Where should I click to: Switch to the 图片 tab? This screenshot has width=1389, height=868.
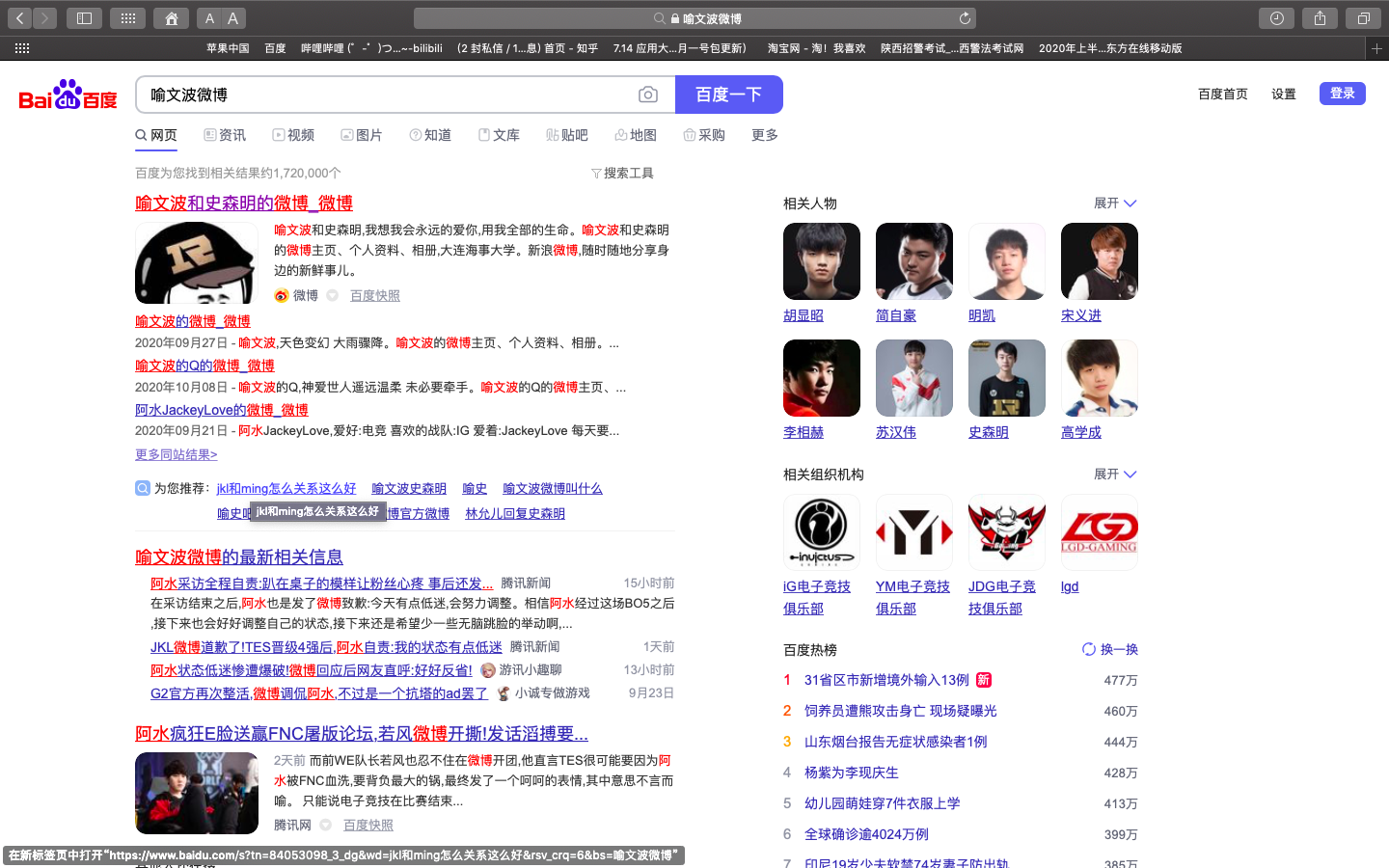(362, 135)
